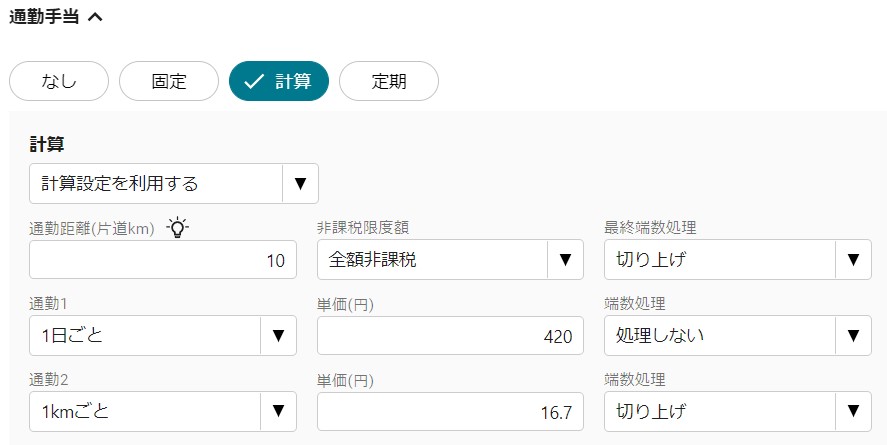Image resolution: width=887 pixels, height=445 pixels.
Task: Click the 単価 field showing 16.7
Action: 450,412
